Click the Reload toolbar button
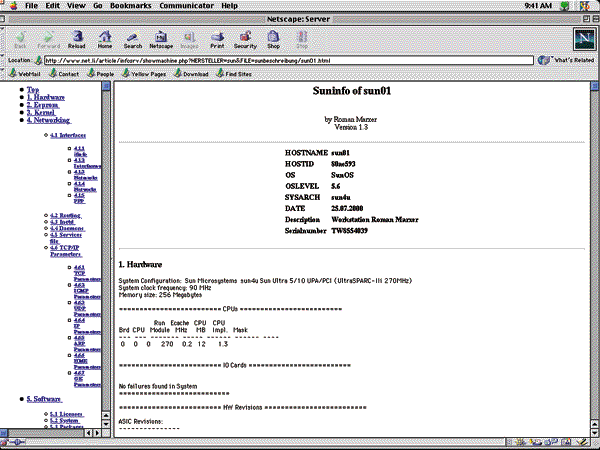 tap(77, 39)
